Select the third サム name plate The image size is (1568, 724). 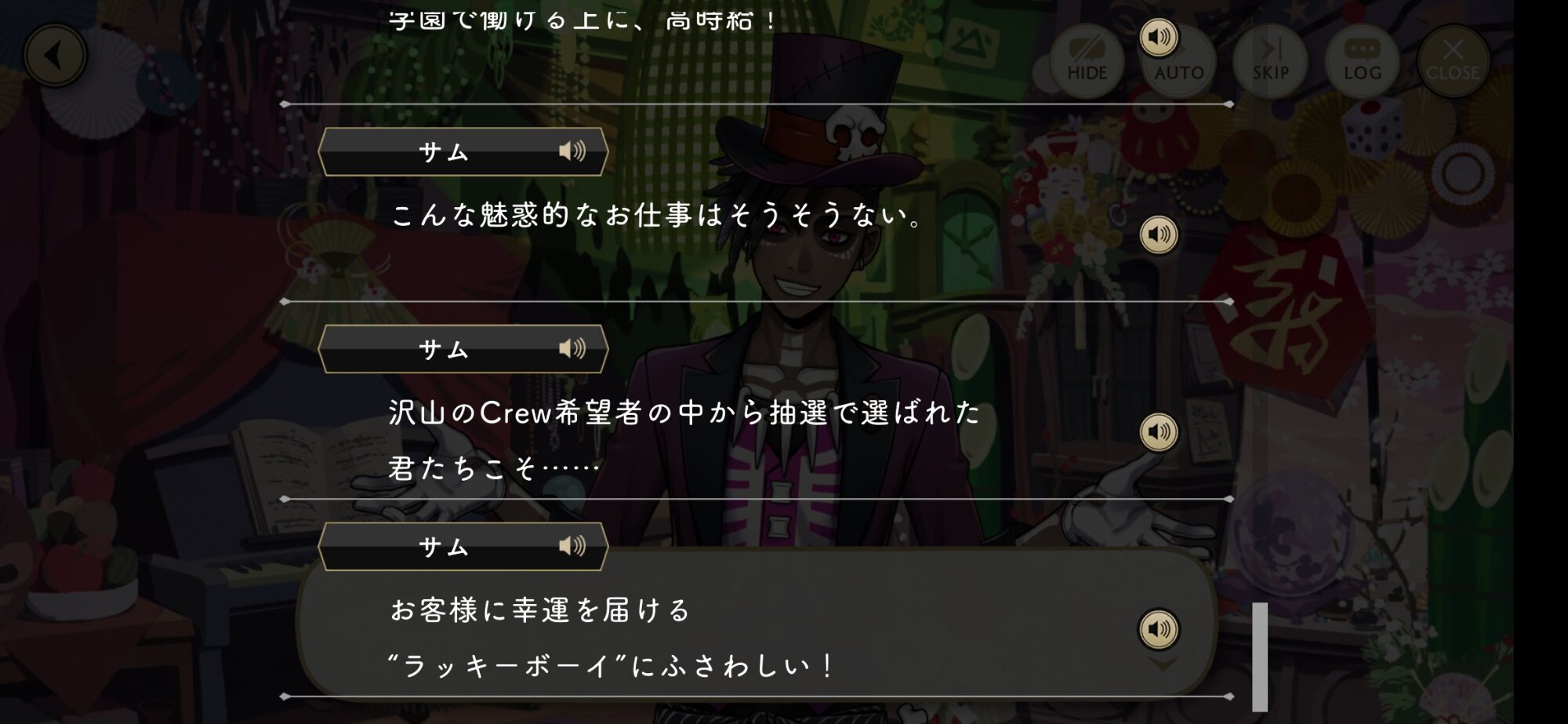point(463,547)
